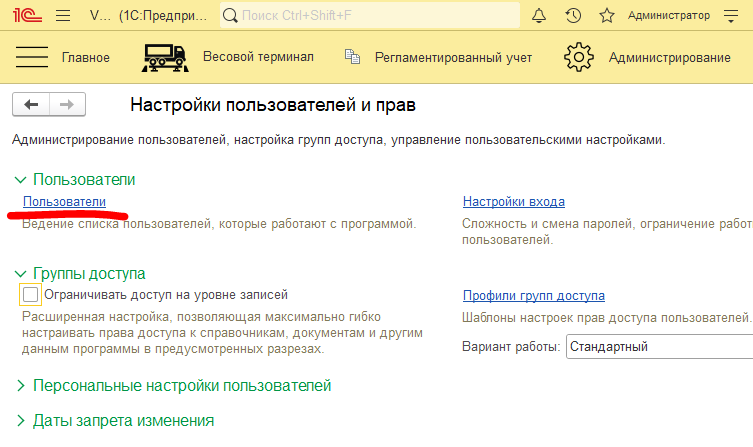Expand Даты запрета изменения section
The image size is (753, 447).
(x=20, y=421)
